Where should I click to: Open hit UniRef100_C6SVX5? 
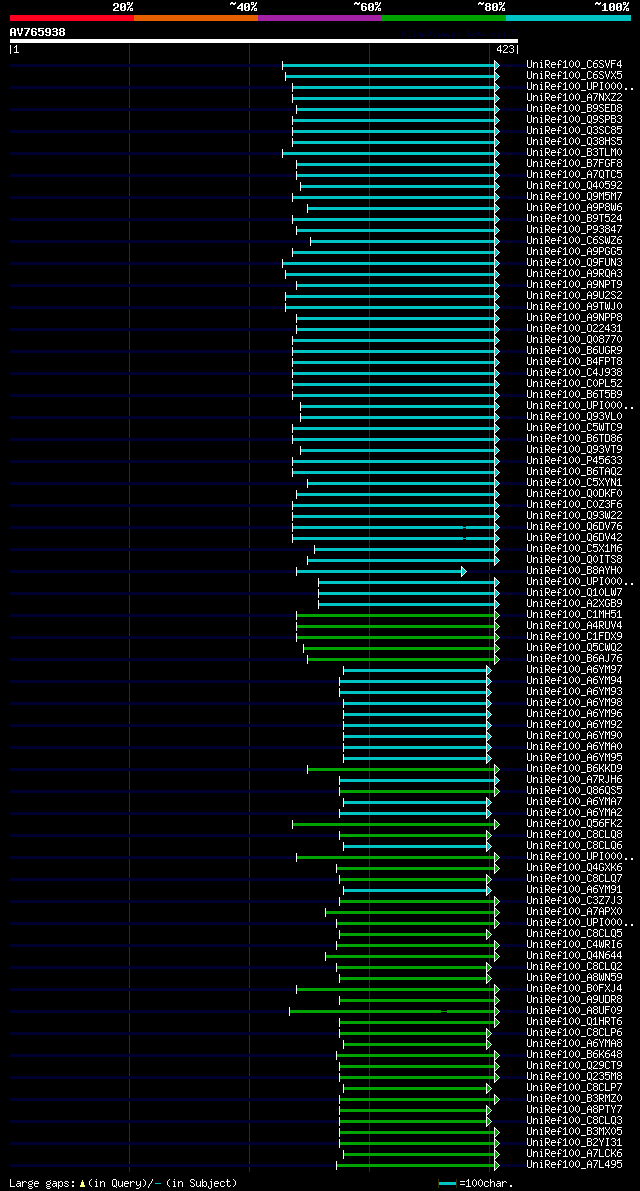click(574, 76)
